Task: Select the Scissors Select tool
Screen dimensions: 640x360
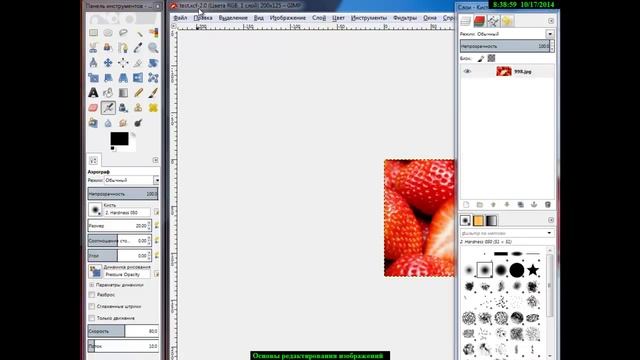Action: pyautogui.click(x=93, y=48)
